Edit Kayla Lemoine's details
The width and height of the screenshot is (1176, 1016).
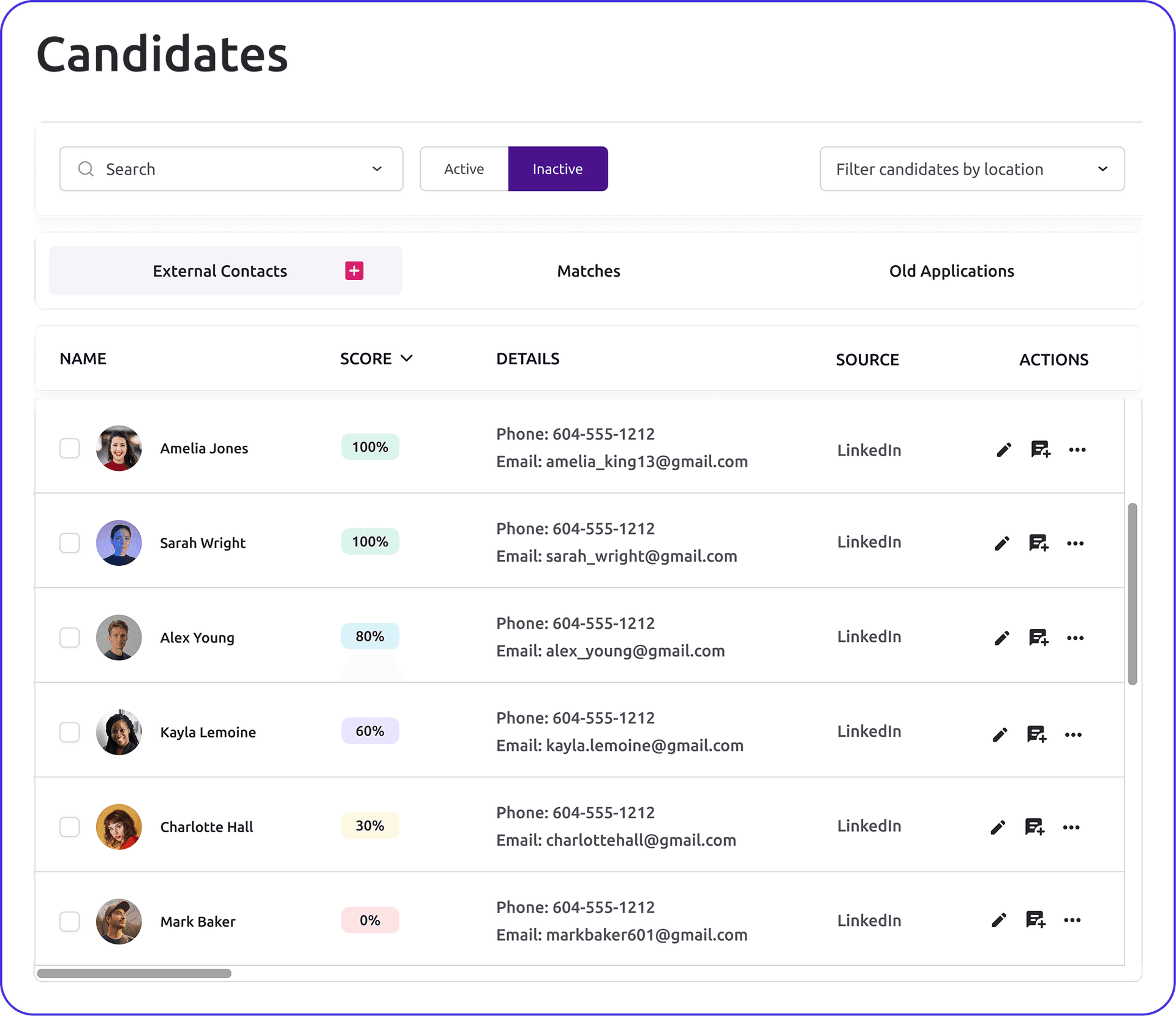pyautogui.click(x=1000, y=734)
